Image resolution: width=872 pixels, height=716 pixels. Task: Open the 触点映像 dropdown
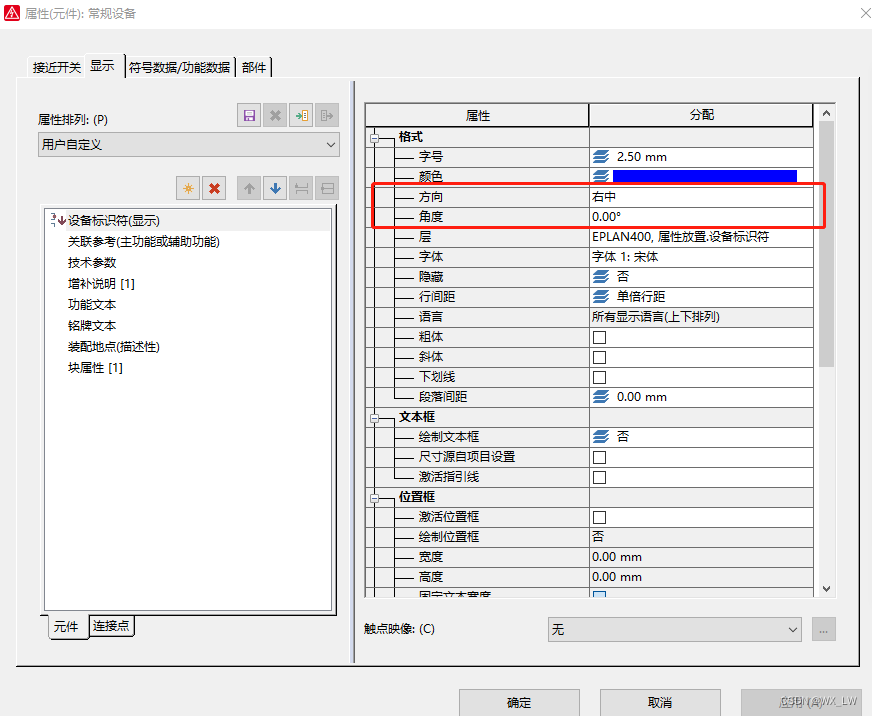pos(675,629)
